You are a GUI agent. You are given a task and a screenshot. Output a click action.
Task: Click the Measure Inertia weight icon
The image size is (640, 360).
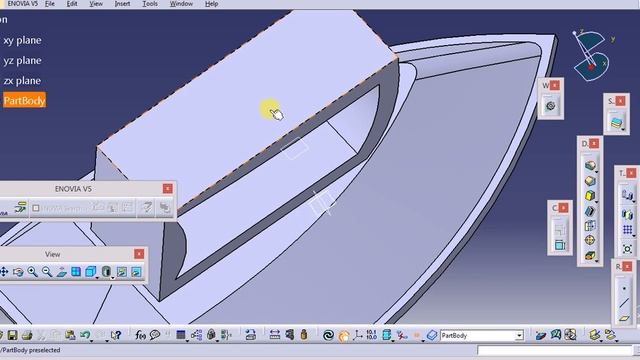click(304, 336)
